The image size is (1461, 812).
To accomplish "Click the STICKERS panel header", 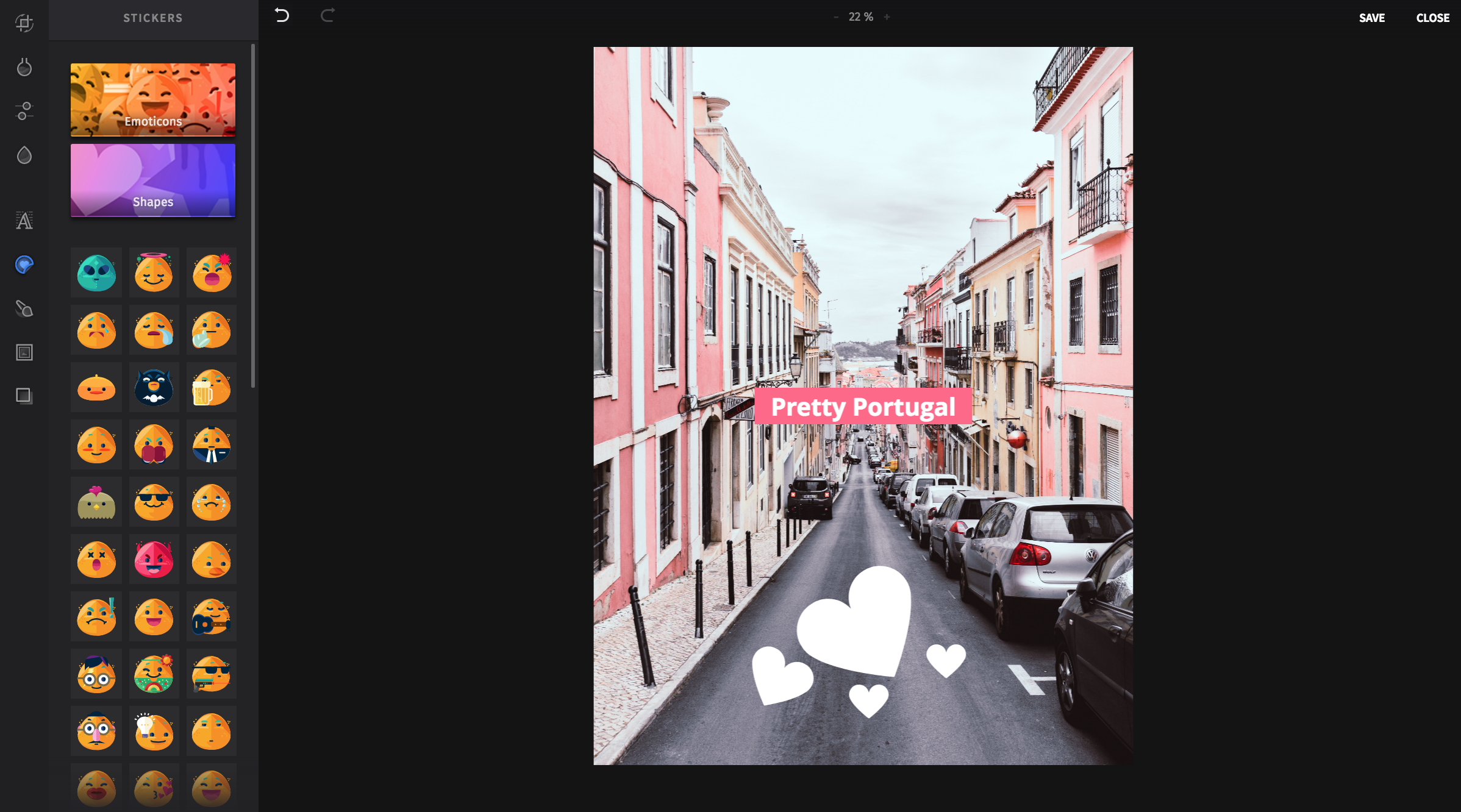I will [153, 18].
